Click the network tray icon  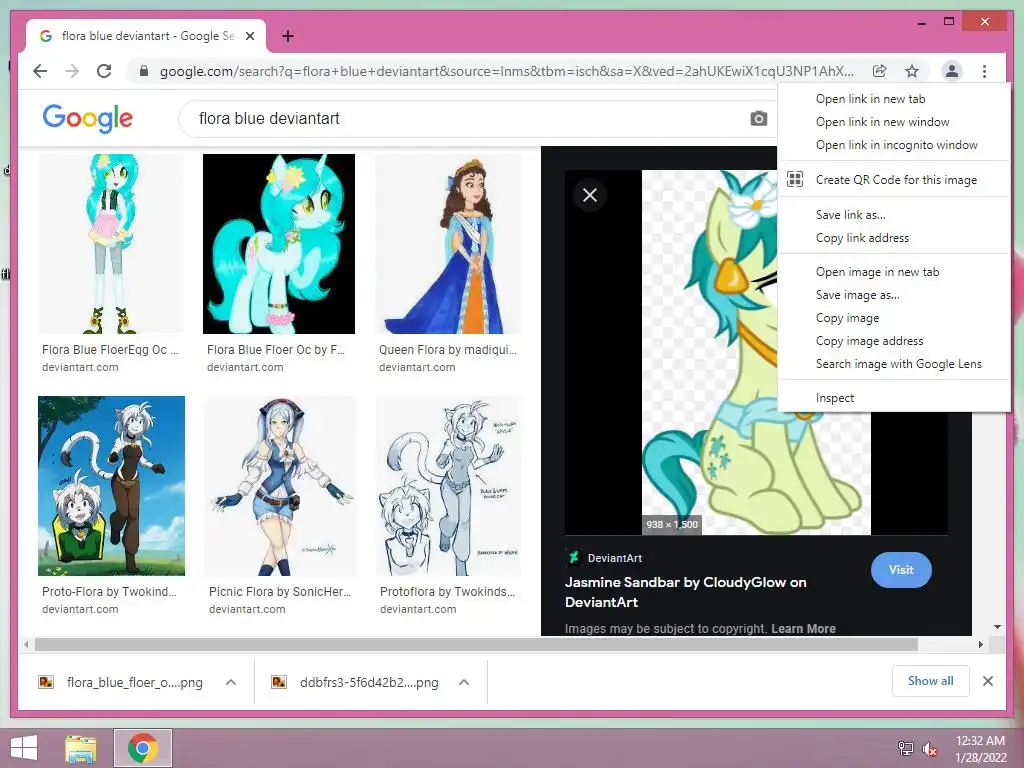(x=905, y=749)
